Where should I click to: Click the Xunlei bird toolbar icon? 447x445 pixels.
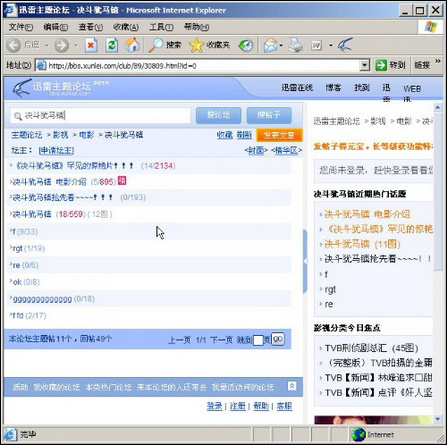pos(345,45)
